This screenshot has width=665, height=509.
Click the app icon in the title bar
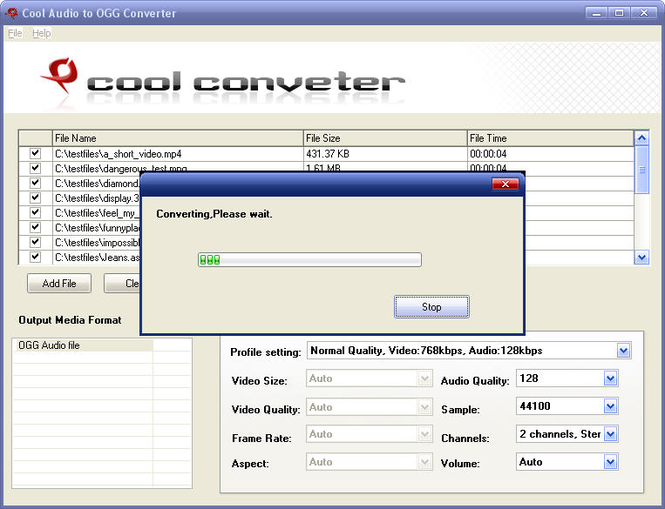12,13
